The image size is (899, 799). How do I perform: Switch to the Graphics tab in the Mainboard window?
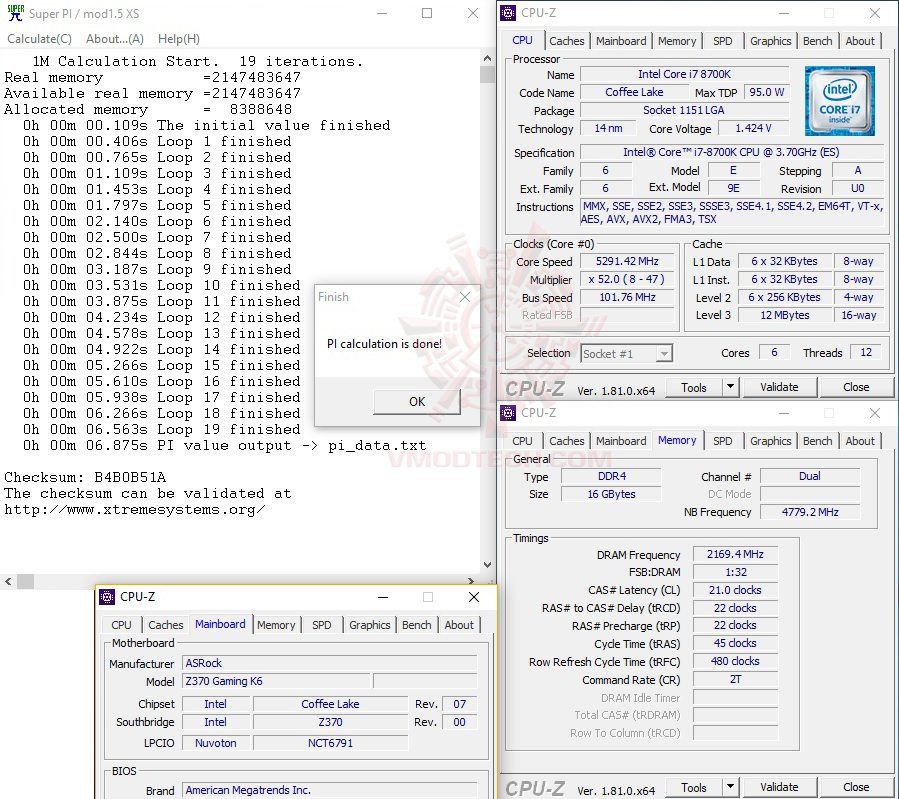pyautogui.click(x=369, y=624)
